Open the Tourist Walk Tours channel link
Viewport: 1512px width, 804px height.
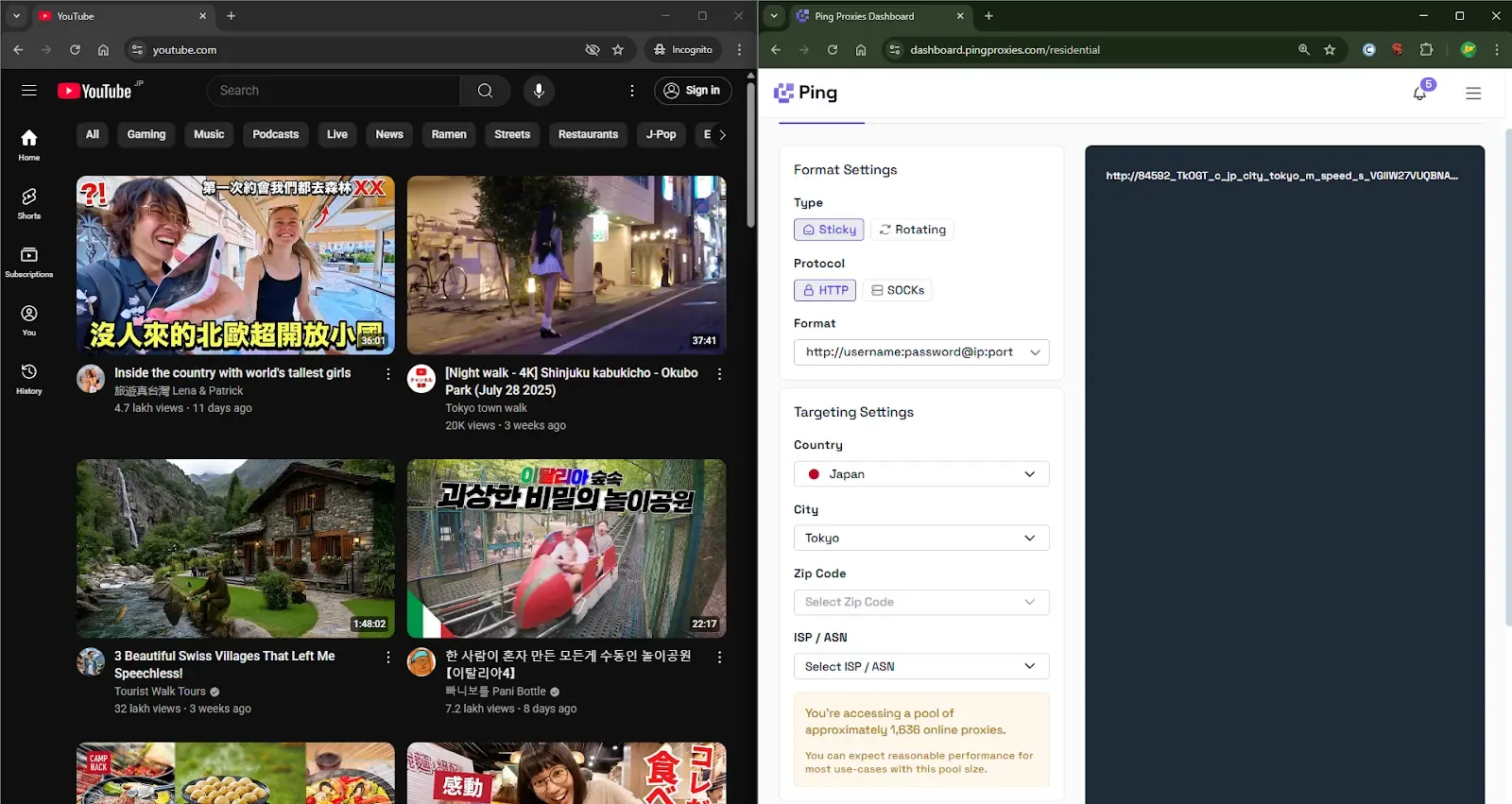(x=160, y=692)
